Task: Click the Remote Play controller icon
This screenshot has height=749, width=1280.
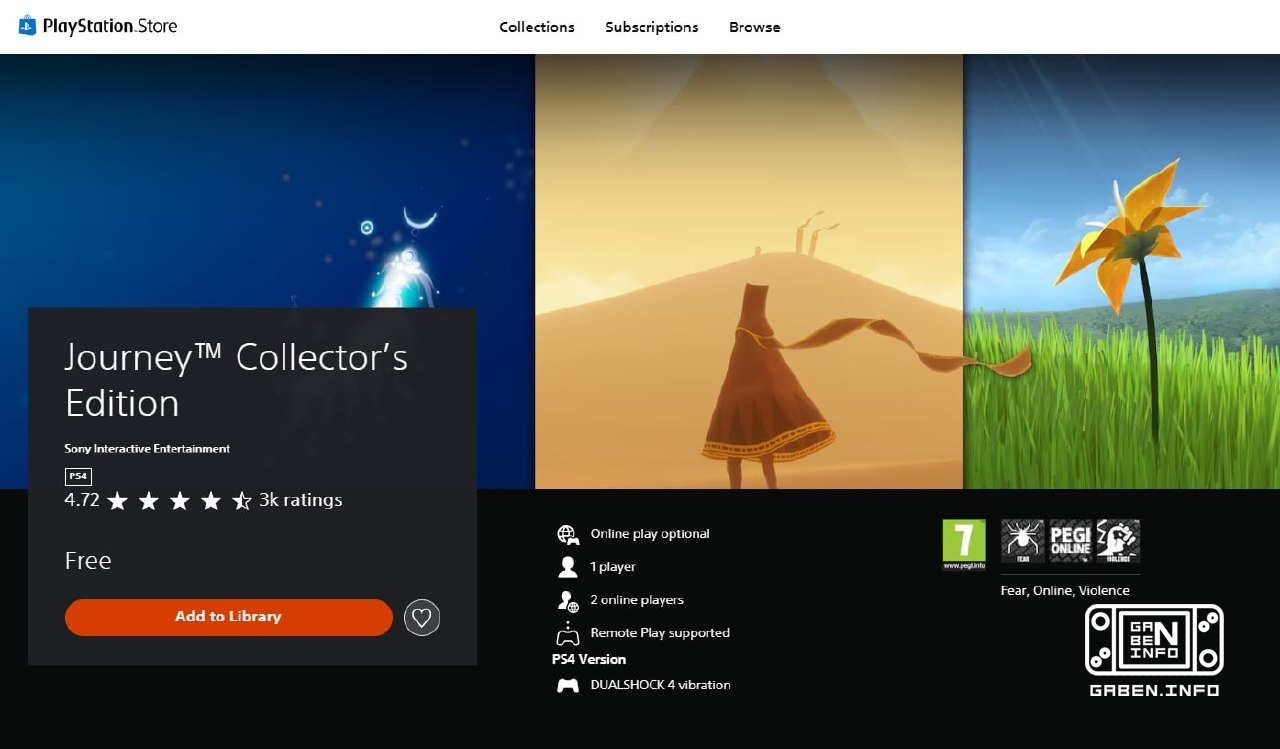Action: click(568, 633)
